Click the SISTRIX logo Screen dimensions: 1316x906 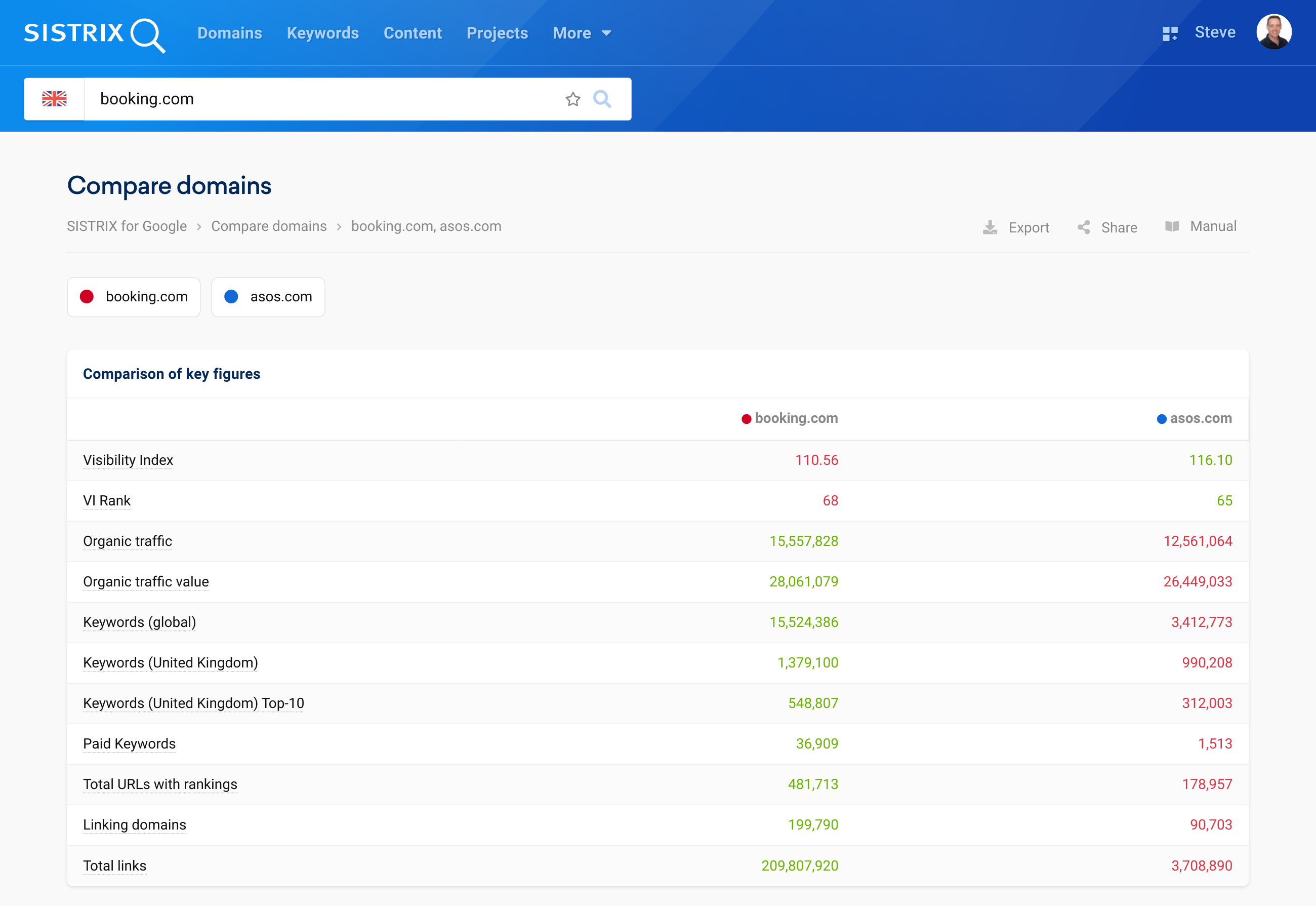(94, 34)
